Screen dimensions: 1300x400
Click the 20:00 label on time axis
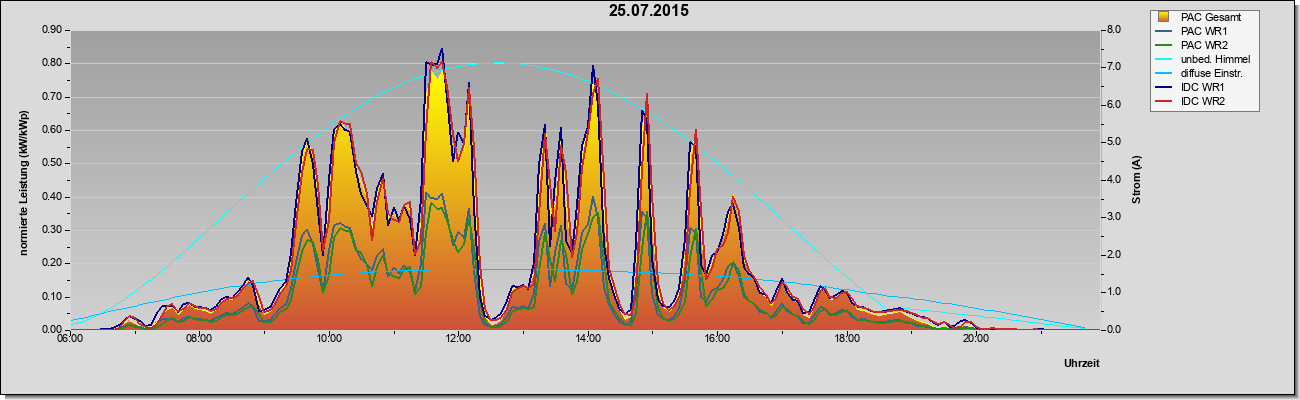(977, 339)
